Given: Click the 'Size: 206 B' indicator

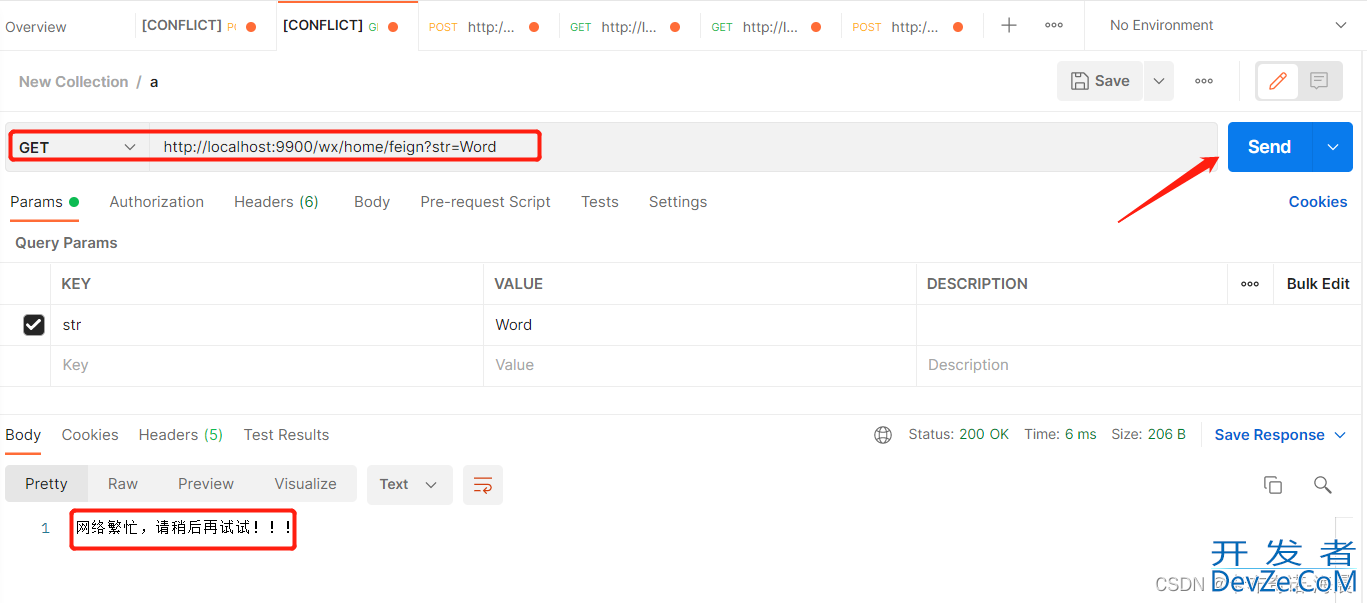Looking at the screenshot, I should click(x=1148, y=435).
